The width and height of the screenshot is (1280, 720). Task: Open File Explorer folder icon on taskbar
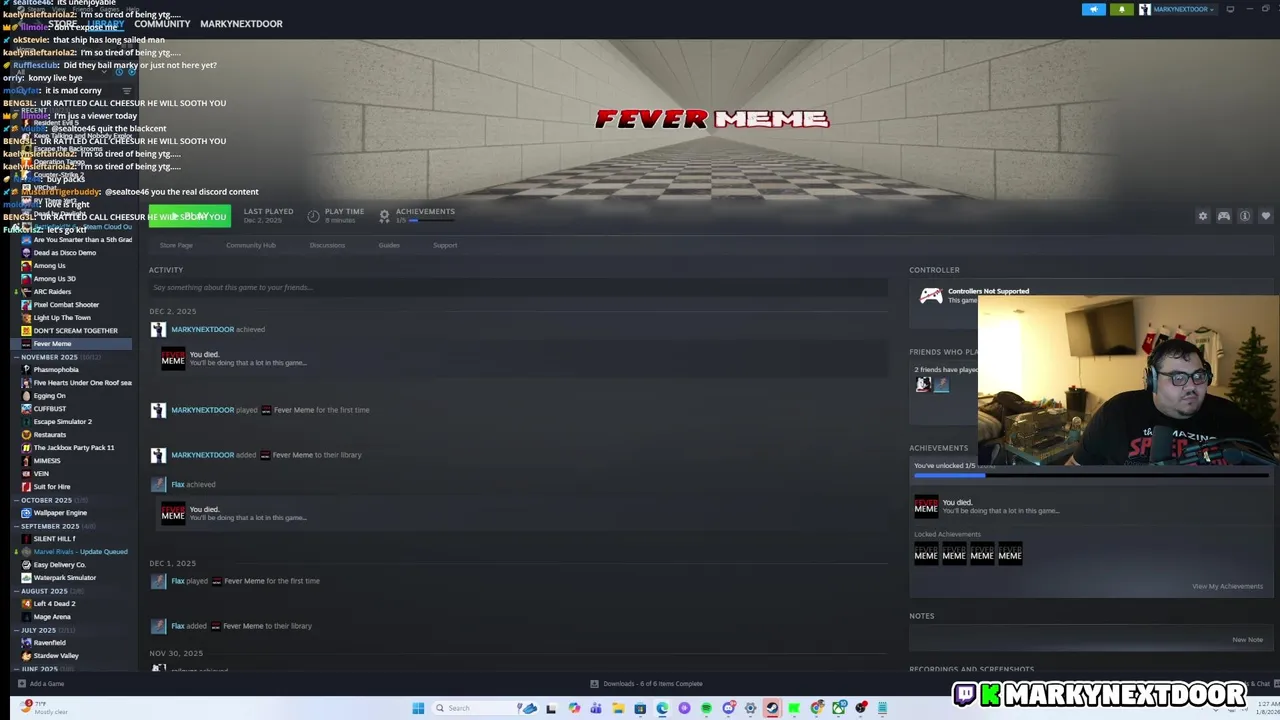tap(618, 708)
